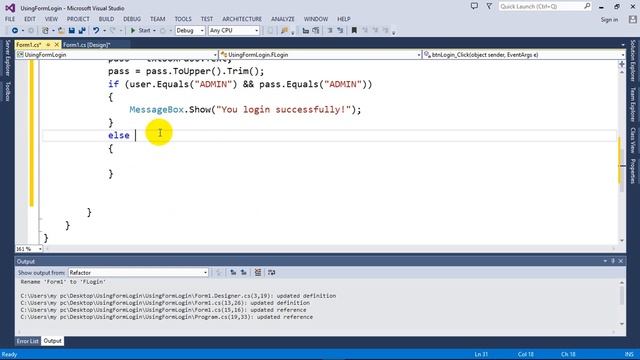Viewport: 640px width, 360px height.
Task: Open the Class View side tab
Action: pos(633,140)
